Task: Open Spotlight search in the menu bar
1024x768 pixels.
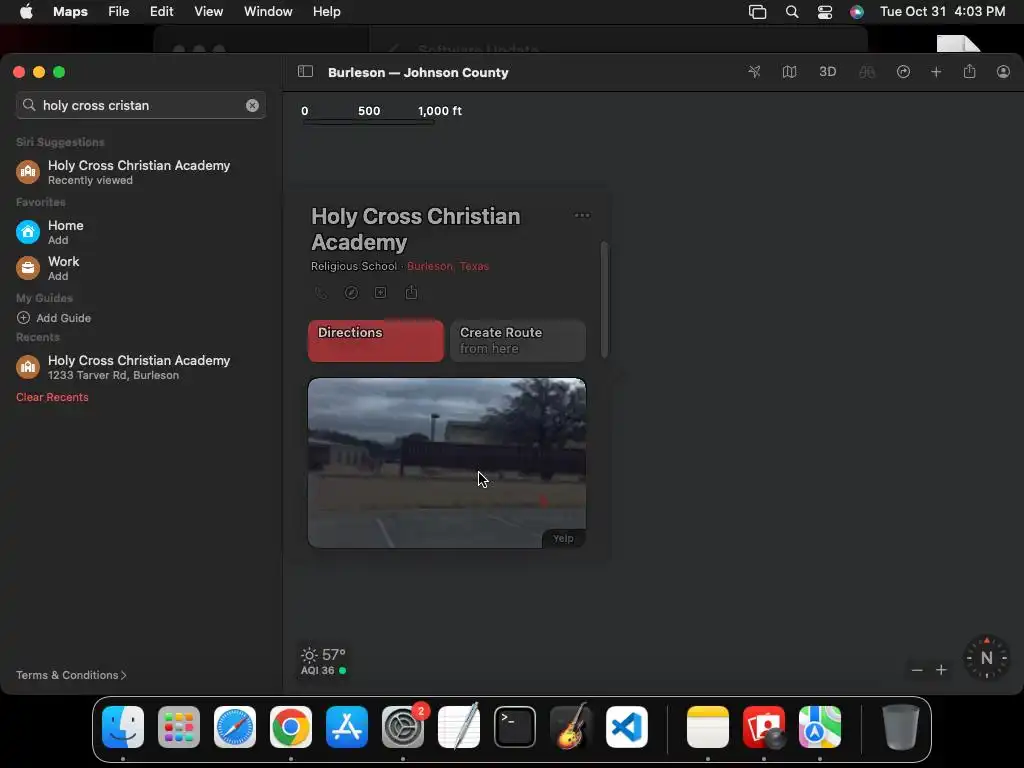Action: point(792,12)
